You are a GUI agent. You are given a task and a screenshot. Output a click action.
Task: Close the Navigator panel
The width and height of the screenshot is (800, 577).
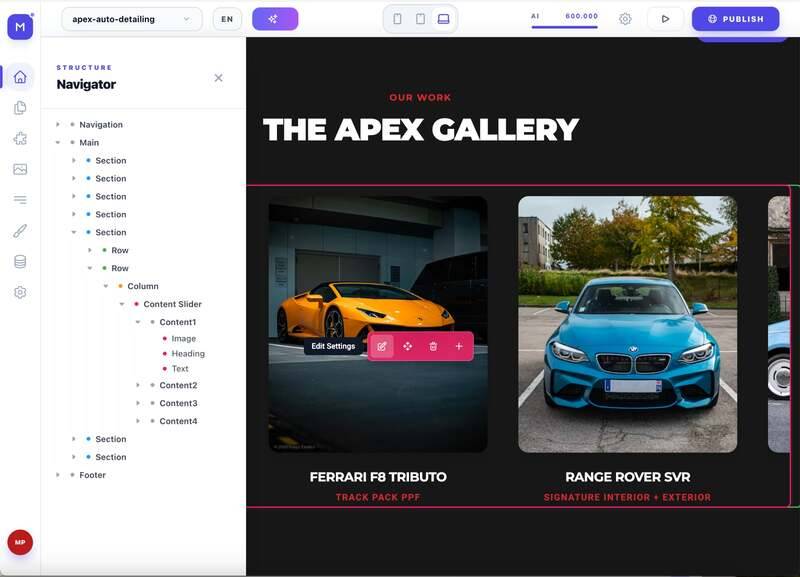218,78
